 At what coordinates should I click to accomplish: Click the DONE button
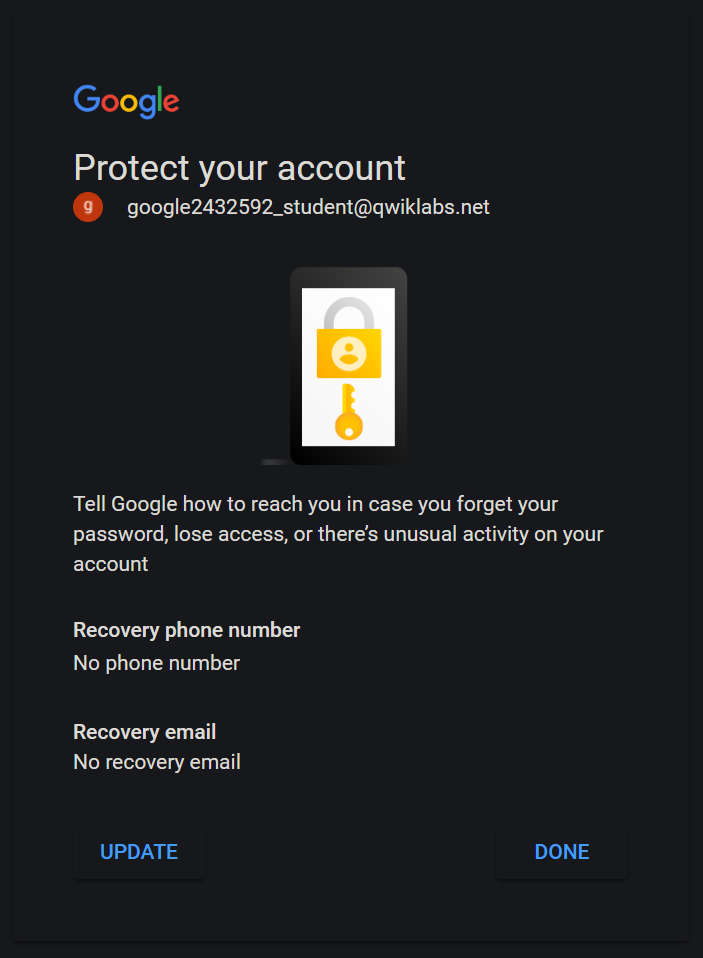pos(562,852)
